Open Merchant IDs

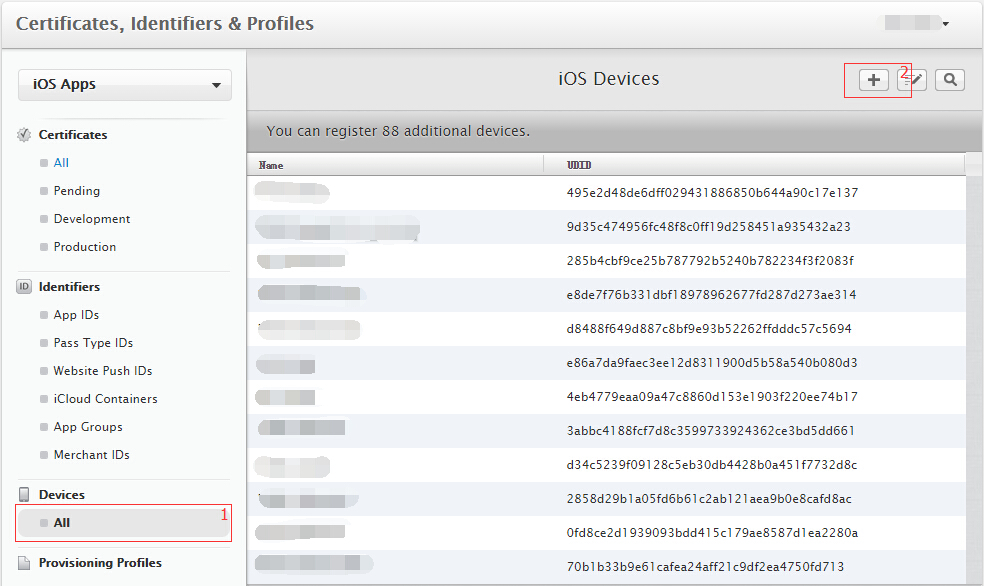tap(92, 455)
